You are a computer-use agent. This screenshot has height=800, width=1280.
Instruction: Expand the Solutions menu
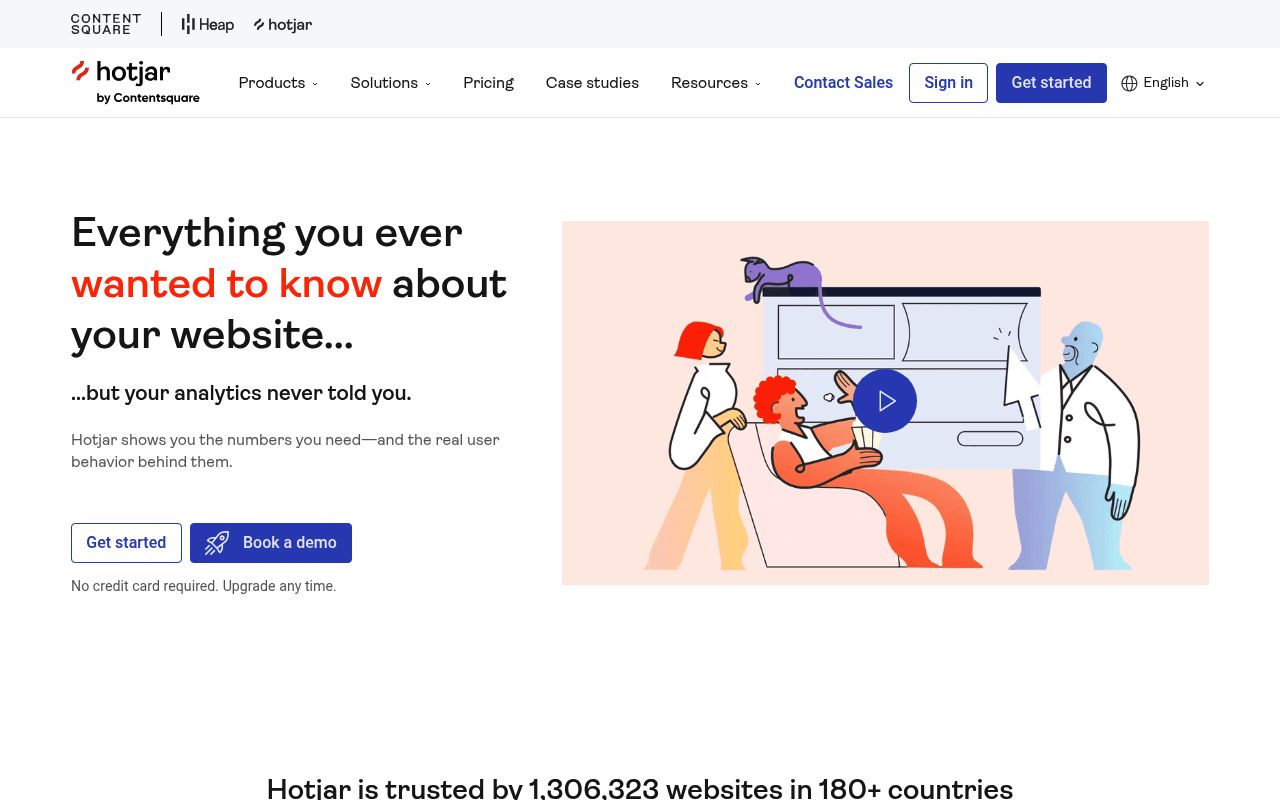(390, 83)
